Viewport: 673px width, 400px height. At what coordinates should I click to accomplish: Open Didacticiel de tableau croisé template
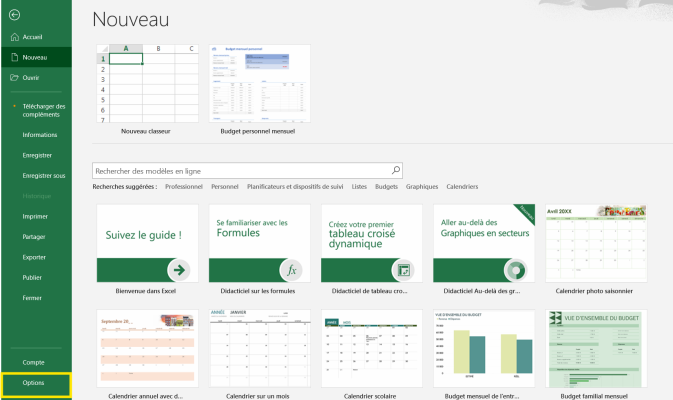[x=372, y=243]
